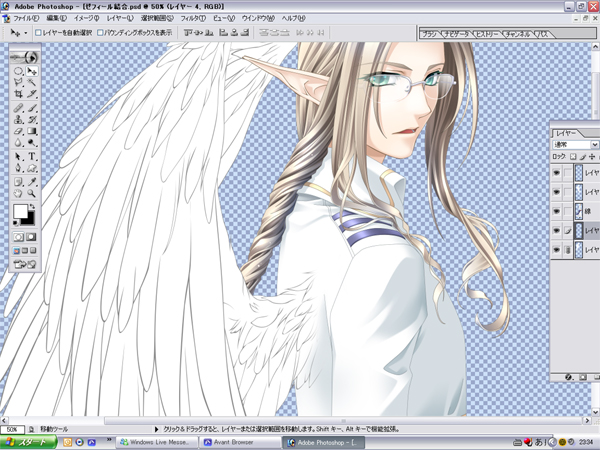This screenshot has width=600, height=450.
Task: Select the Path Selection arrow tool
Action: click(18, 157)
